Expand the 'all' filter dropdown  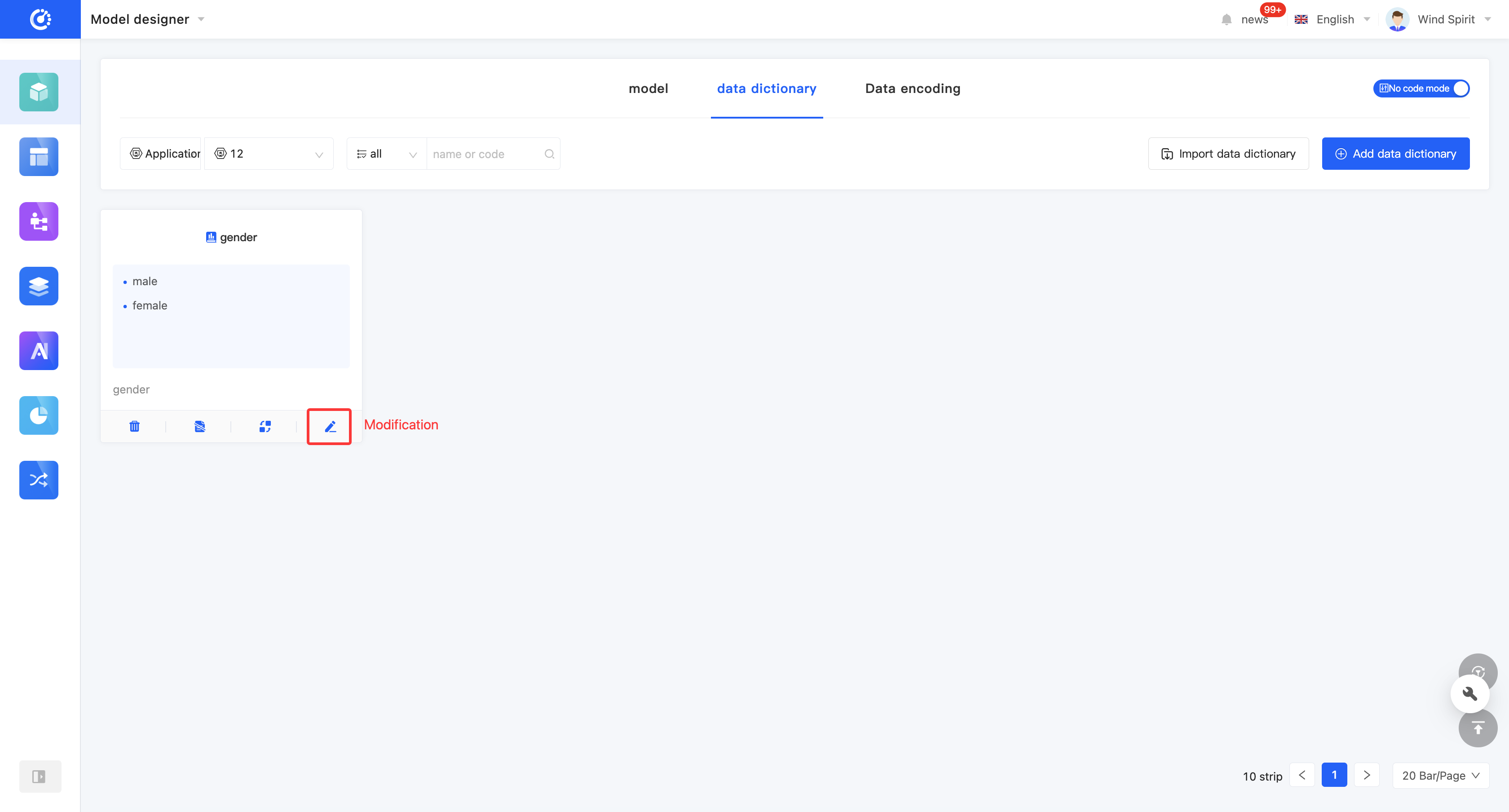click(x=387, y=154)
